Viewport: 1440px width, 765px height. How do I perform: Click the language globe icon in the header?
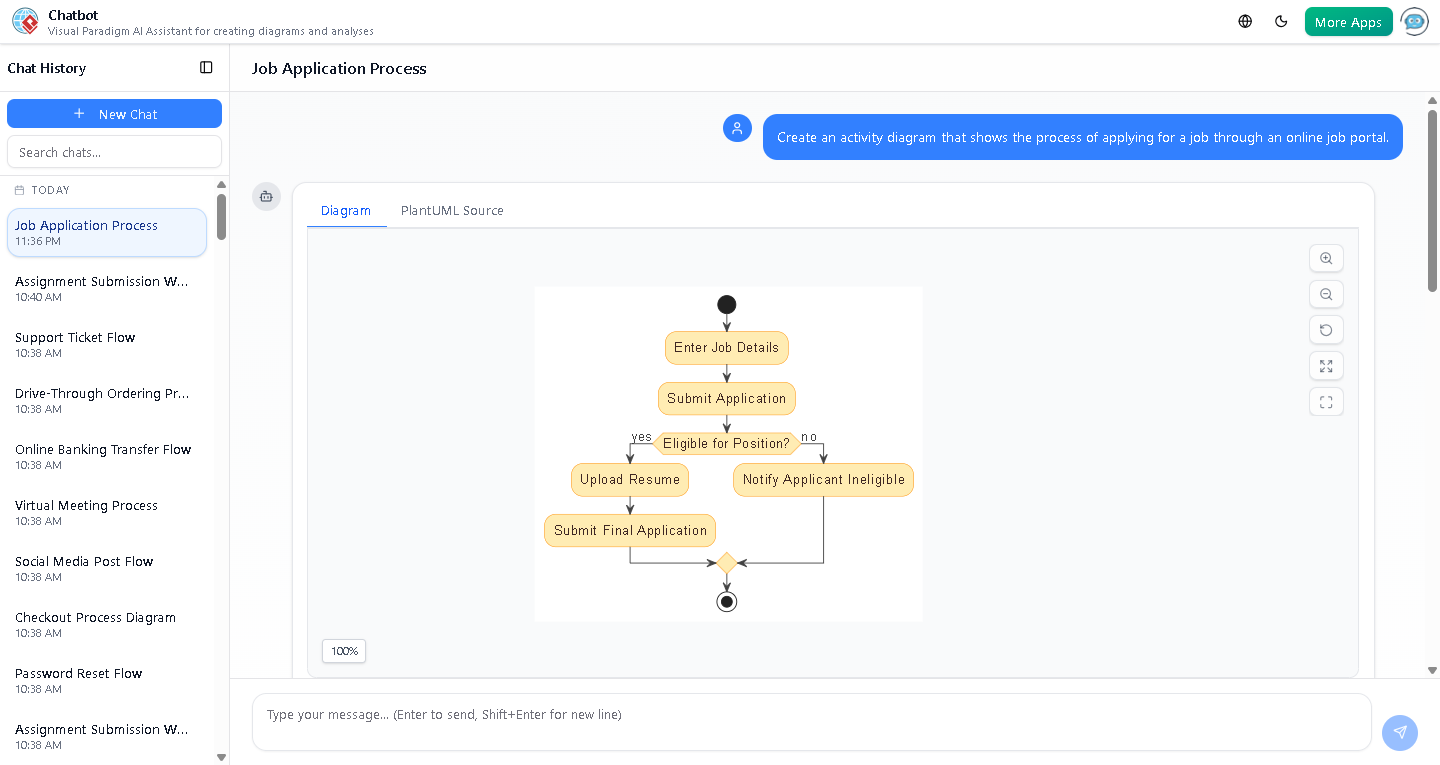1244,20
